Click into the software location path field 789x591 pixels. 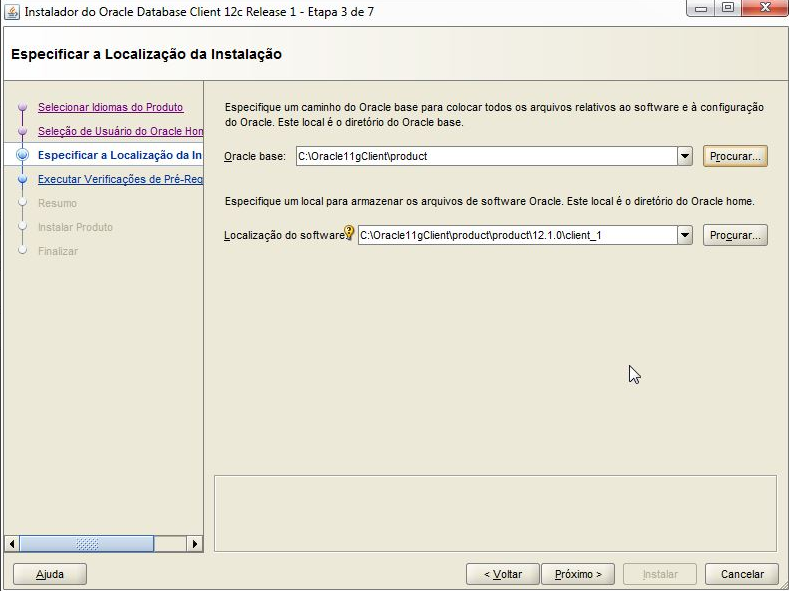point(517,235)
